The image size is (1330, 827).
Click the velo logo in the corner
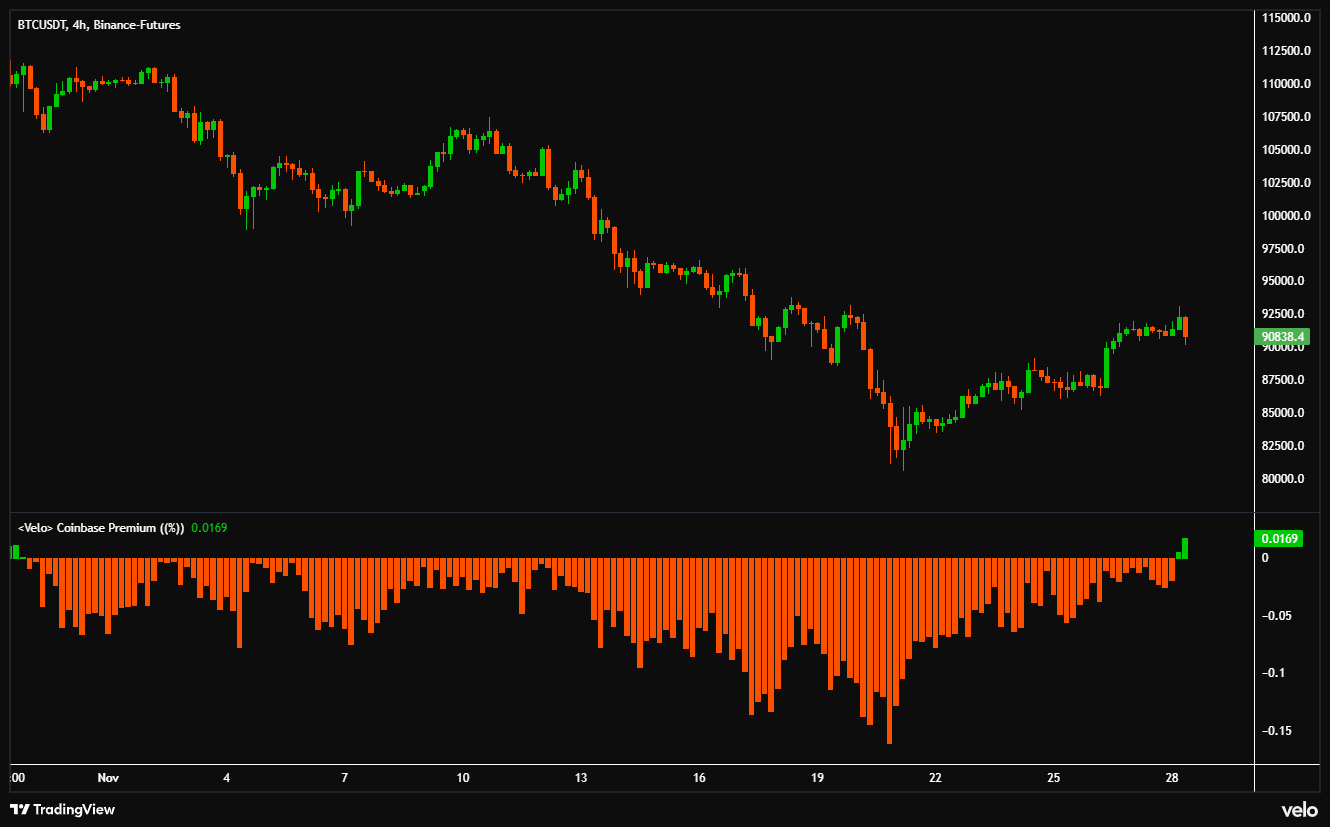click(x=1297, y=809)
